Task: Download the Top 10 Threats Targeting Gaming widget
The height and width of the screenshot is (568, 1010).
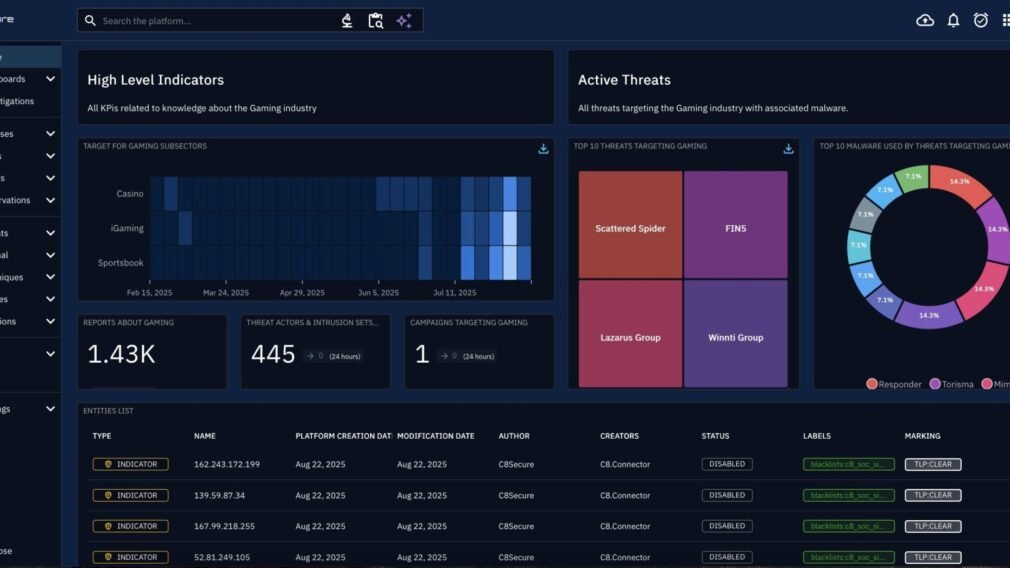Action: tap(788, 149)
